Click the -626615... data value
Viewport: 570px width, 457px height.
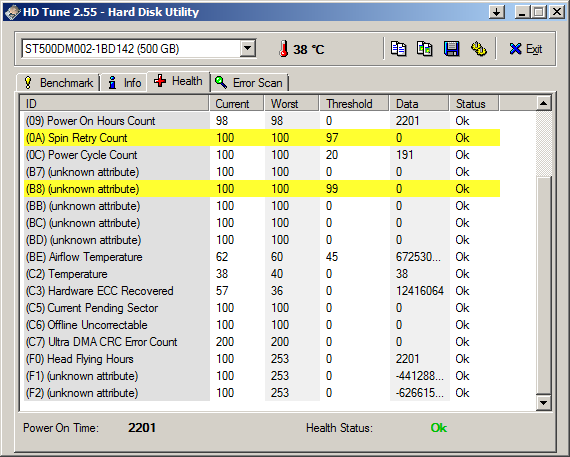pos(420,393)
